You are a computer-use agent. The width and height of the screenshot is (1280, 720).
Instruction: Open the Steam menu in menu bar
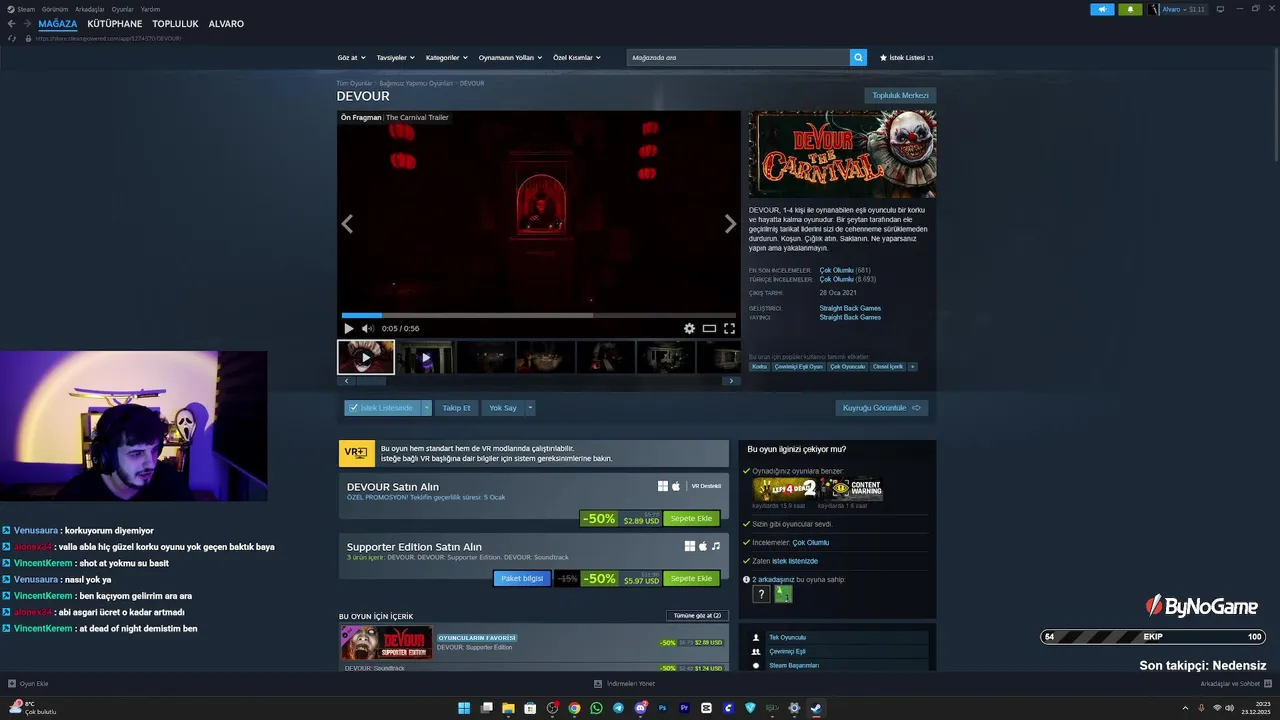click(x=22, y=9)
